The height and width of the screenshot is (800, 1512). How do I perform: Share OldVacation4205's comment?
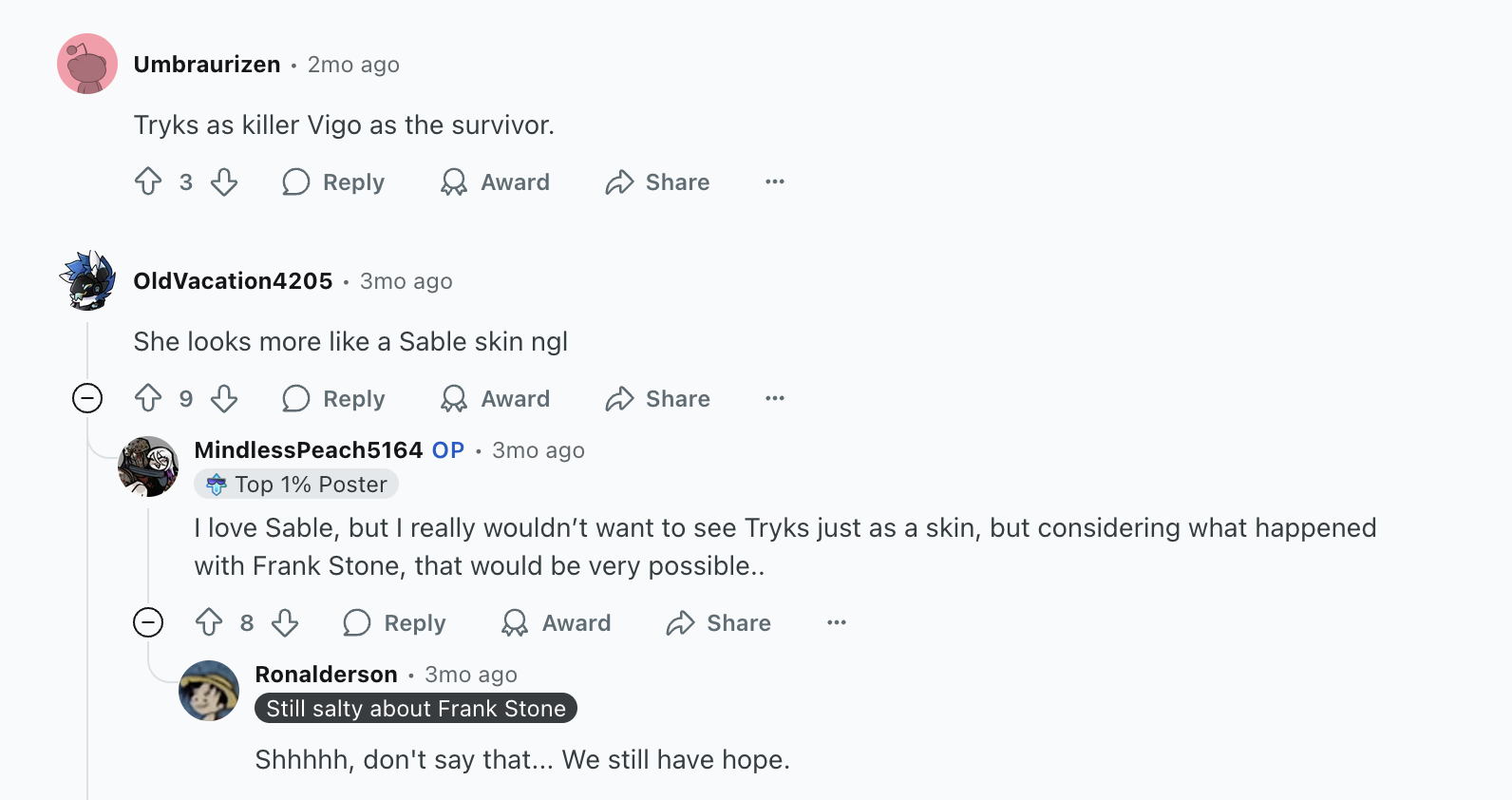click(656, 398)
